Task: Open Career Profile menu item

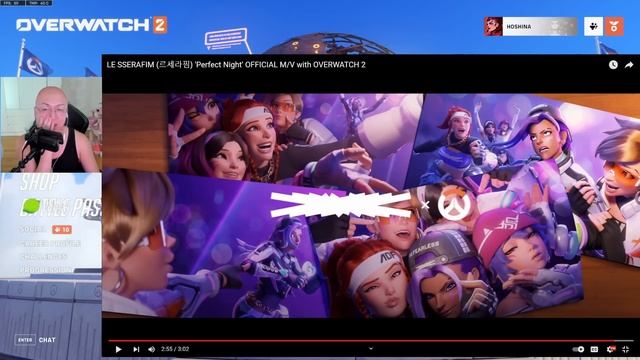Action: pyautogui.click(x=50, y=244)
